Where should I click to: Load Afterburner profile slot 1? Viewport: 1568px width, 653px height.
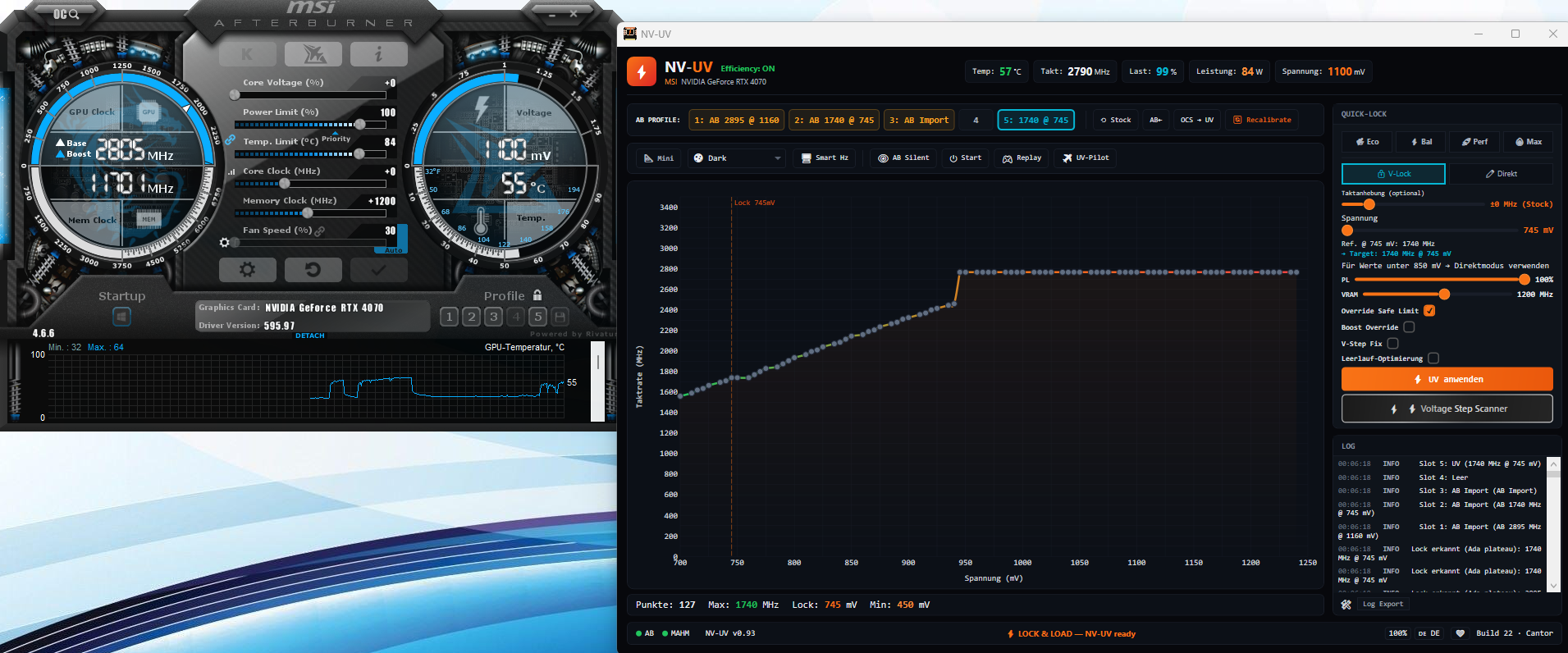[x=449, y=317]
